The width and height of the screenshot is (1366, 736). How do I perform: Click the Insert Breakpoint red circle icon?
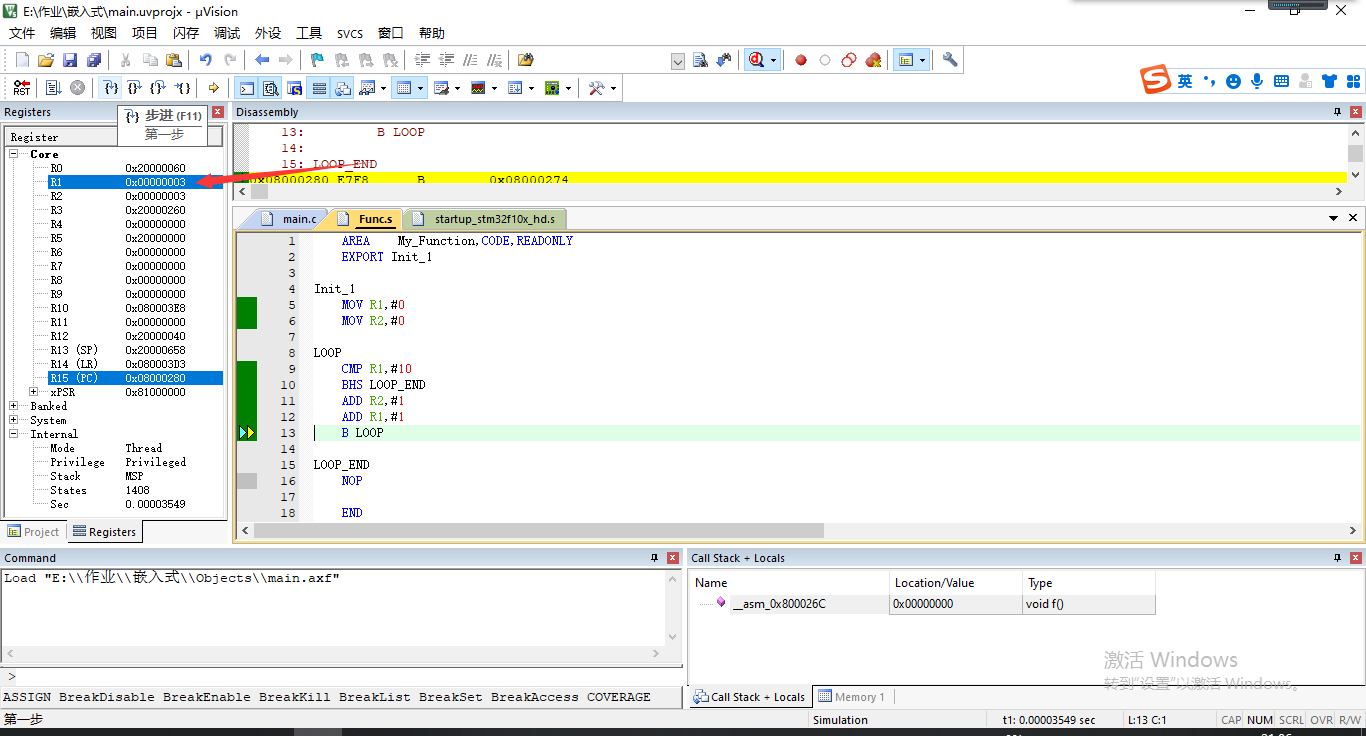[x=800, y=60]
